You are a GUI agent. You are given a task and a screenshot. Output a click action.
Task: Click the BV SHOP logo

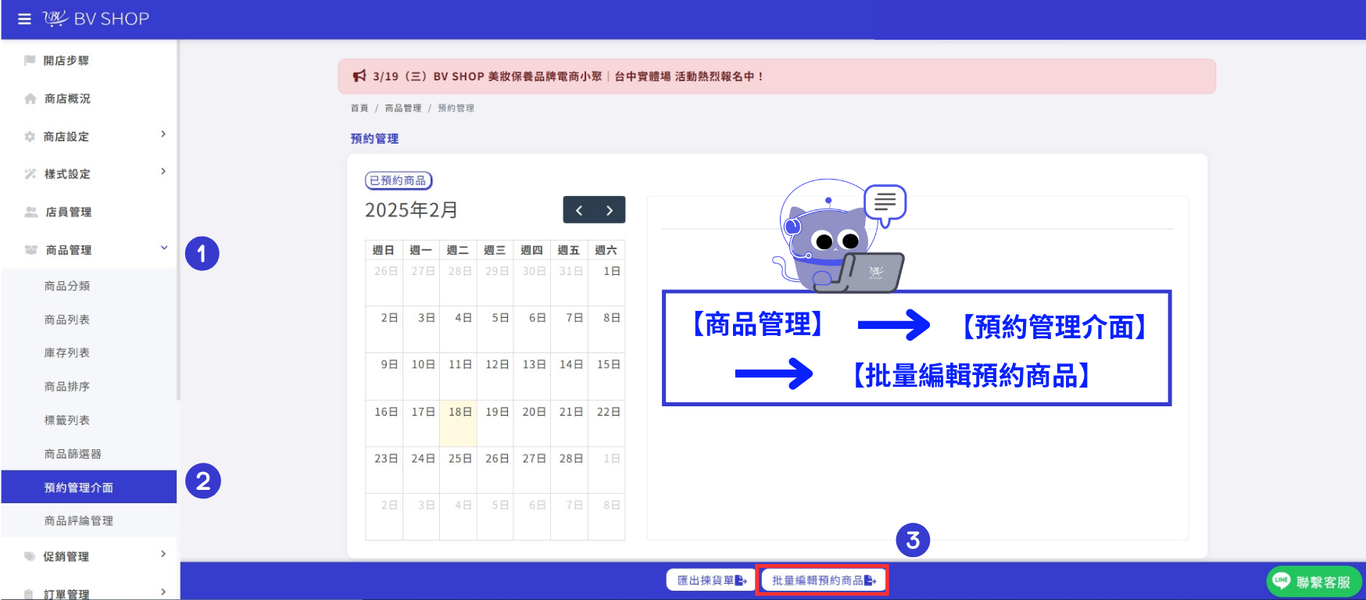coord(96,19)
